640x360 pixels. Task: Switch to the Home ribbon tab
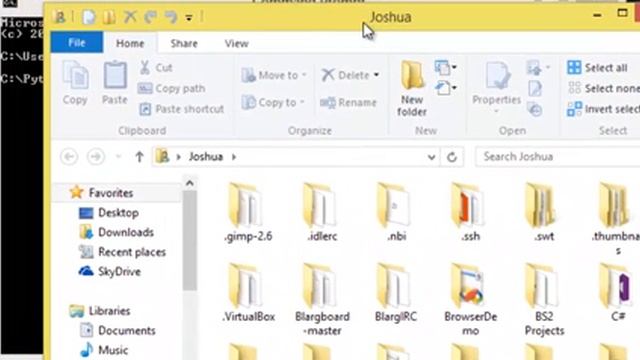coord(130,43)
